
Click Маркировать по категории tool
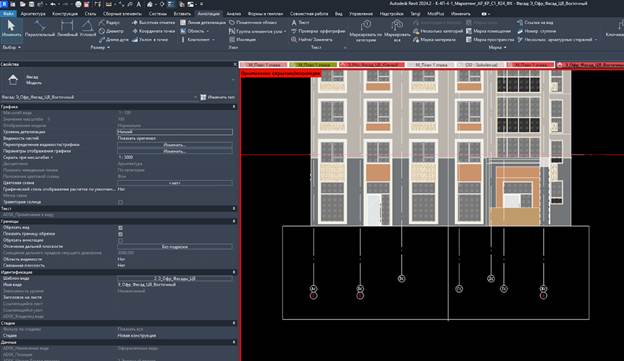[365, 30]
